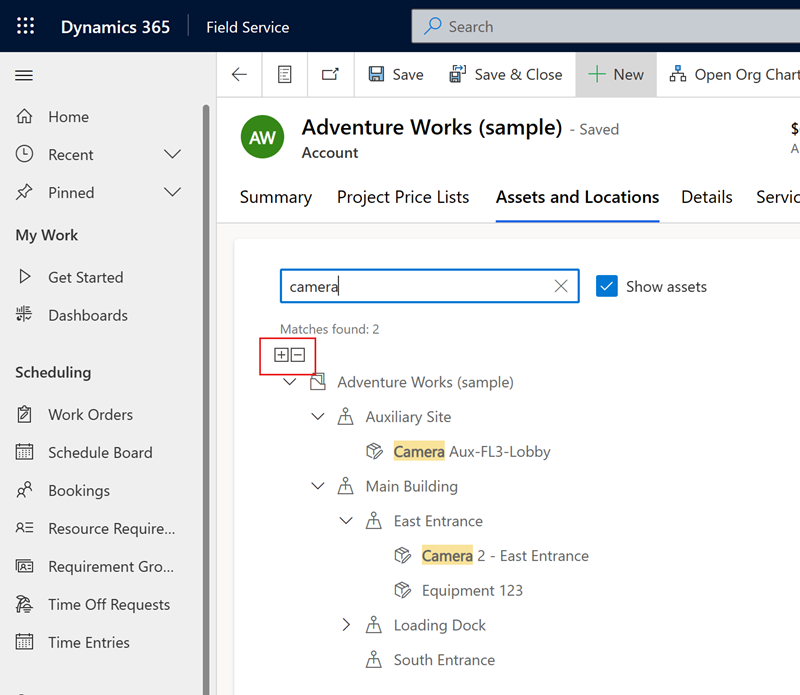800x695 pixels.
Task: Click the back arrow in command bar
Action: (x=239, y=75)
